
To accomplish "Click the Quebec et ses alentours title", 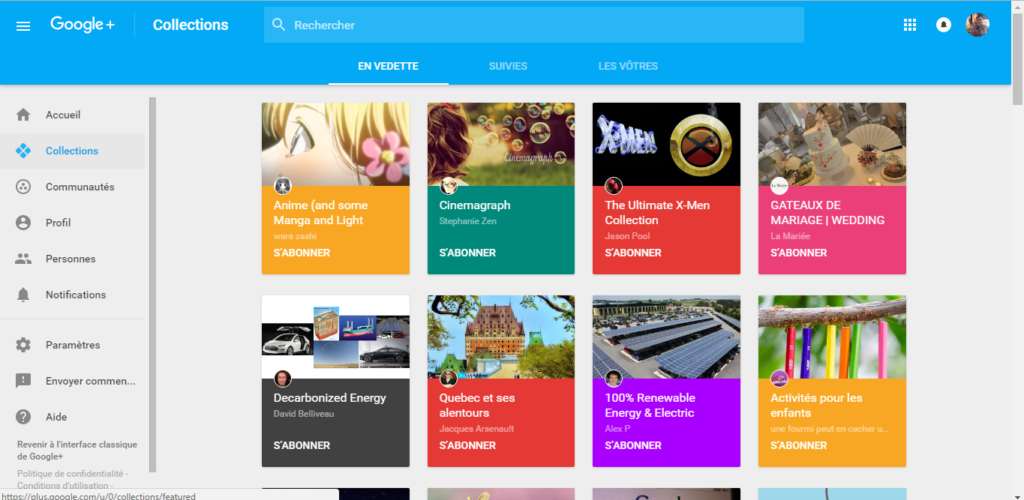I will (x=477, y=405).
